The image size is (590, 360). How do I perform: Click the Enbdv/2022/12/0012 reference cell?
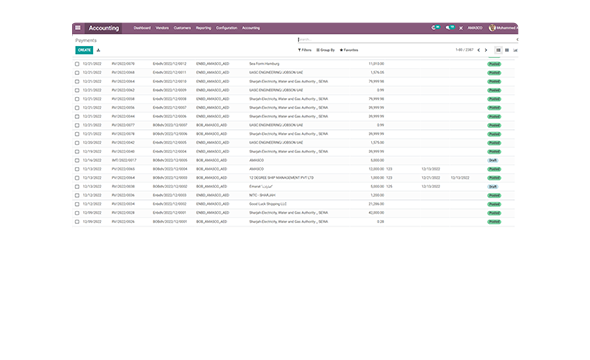pos(169,64)
